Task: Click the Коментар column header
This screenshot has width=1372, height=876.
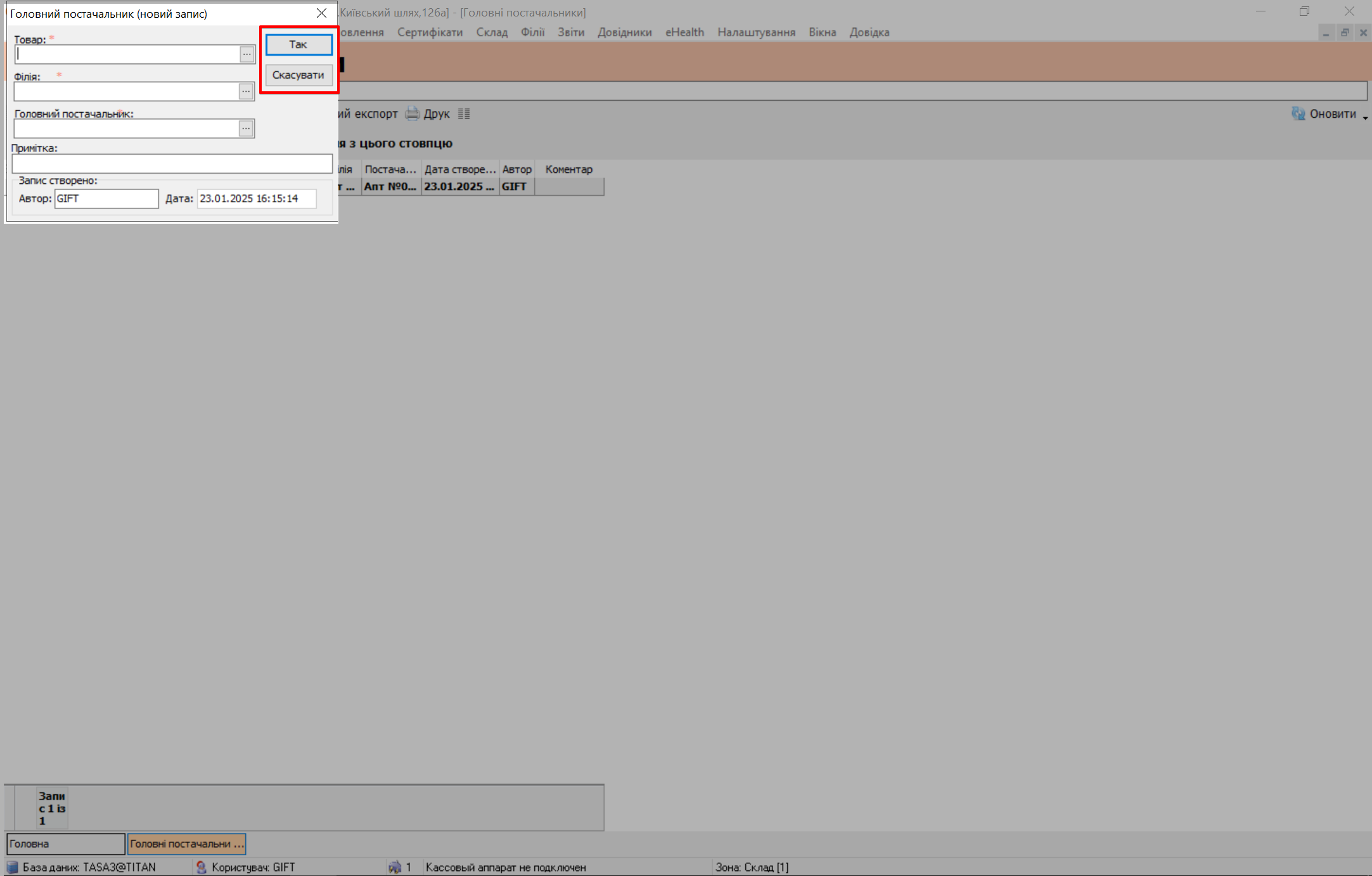Action: [x=568, y=169]
